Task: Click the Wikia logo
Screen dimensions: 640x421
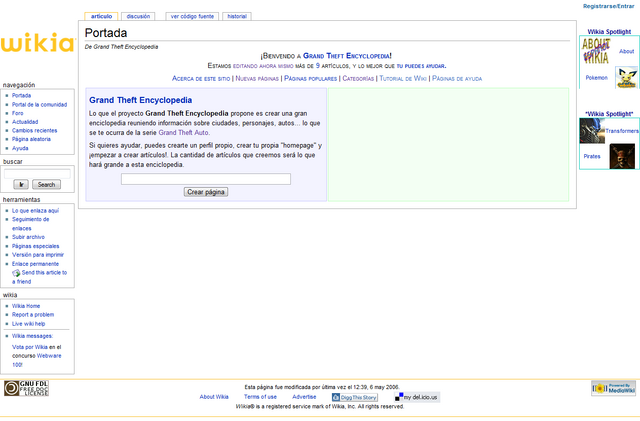Action: click(38, 42)
